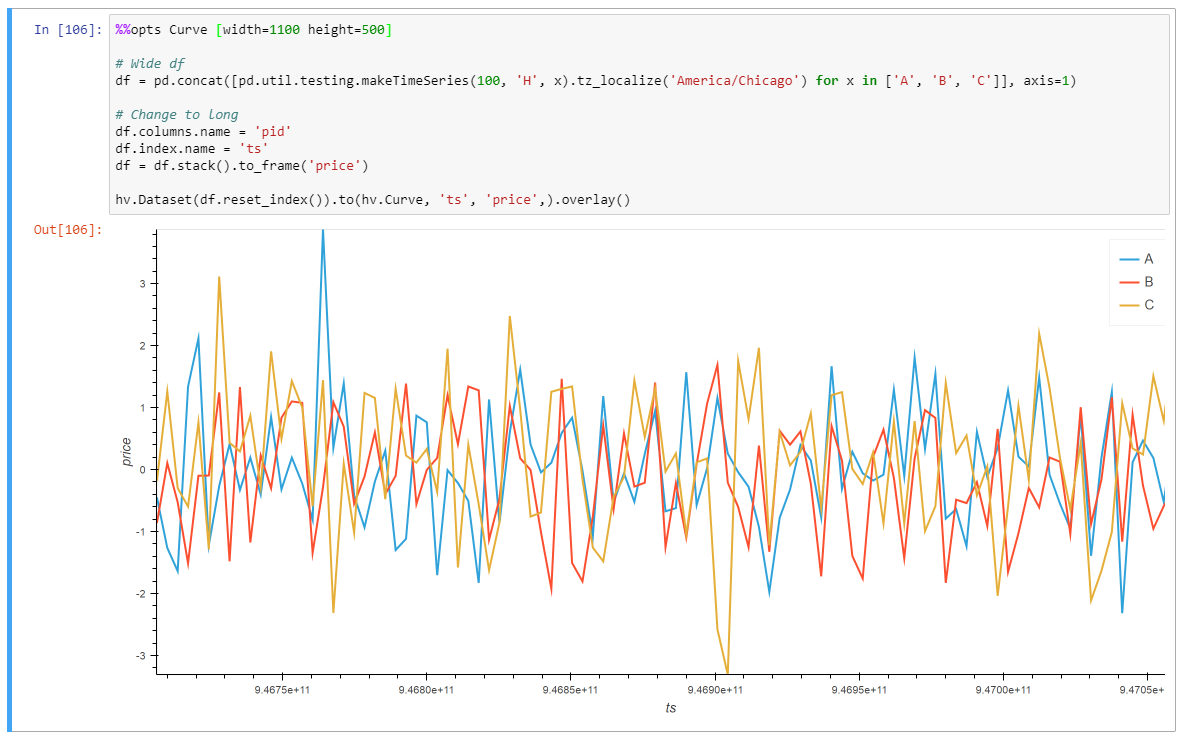The height and width of the screenshot is (738, 1186).
Task: Click the 'price' y-axis label
Action: tap(126, 451)
